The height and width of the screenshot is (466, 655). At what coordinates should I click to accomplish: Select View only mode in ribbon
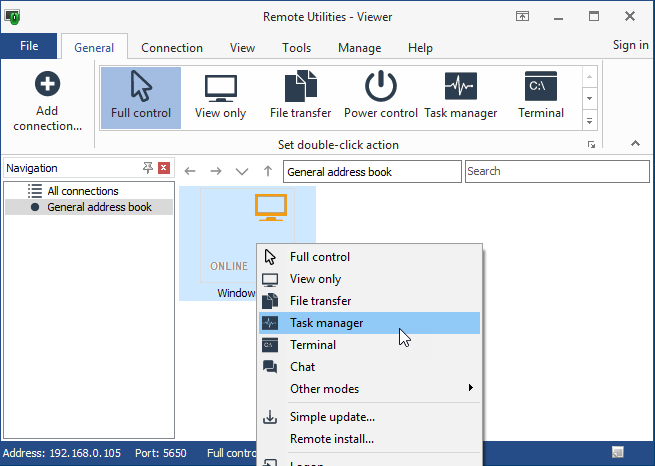221,98
